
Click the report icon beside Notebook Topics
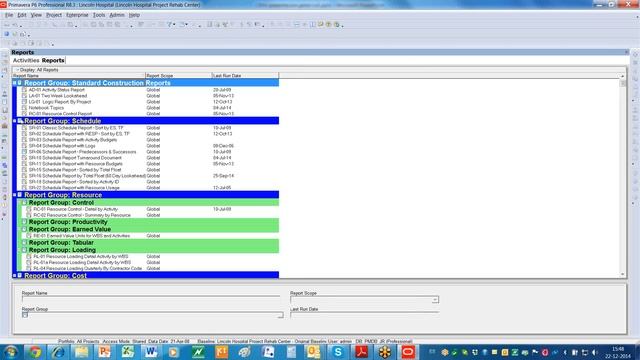[24, 108]
